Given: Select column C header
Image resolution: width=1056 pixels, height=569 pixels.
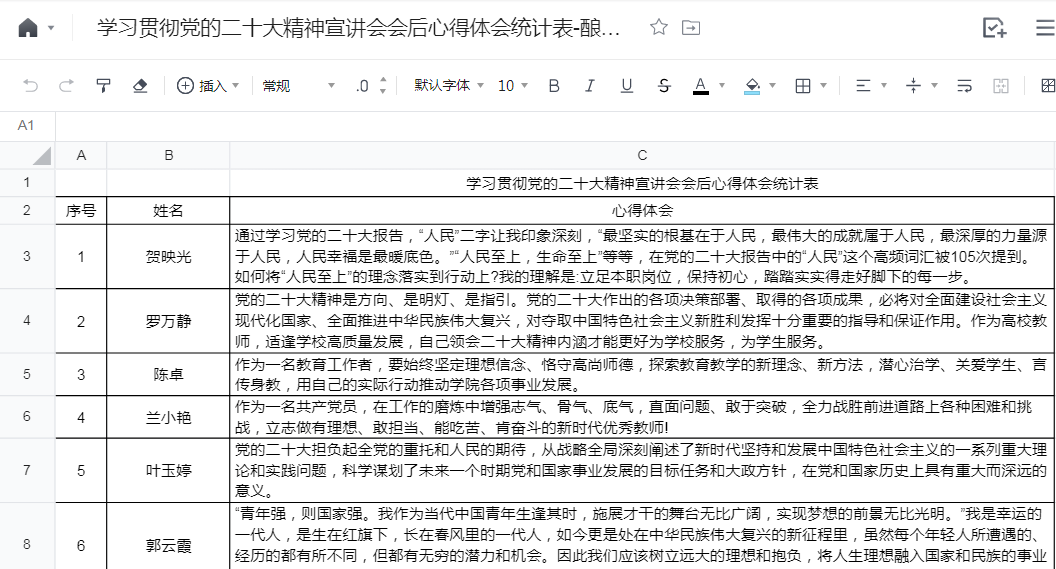Looking at the screenshot, I should [642, 156].
